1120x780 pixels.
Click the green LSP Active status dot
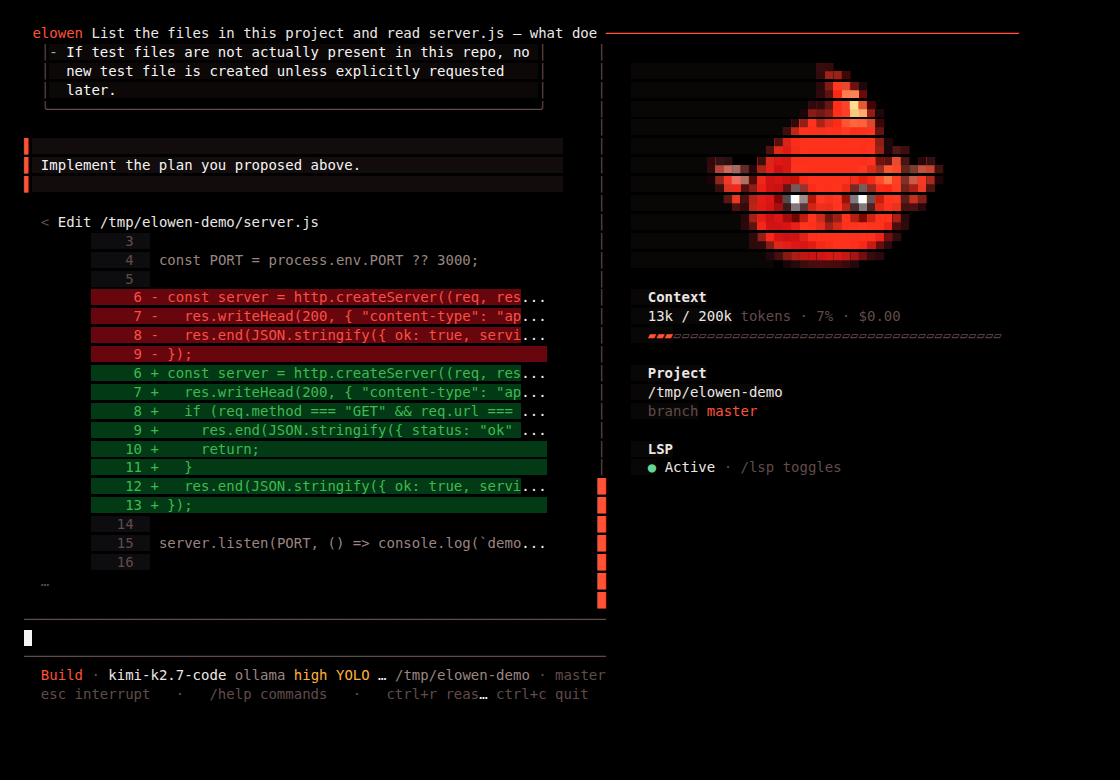coord(651,468)
